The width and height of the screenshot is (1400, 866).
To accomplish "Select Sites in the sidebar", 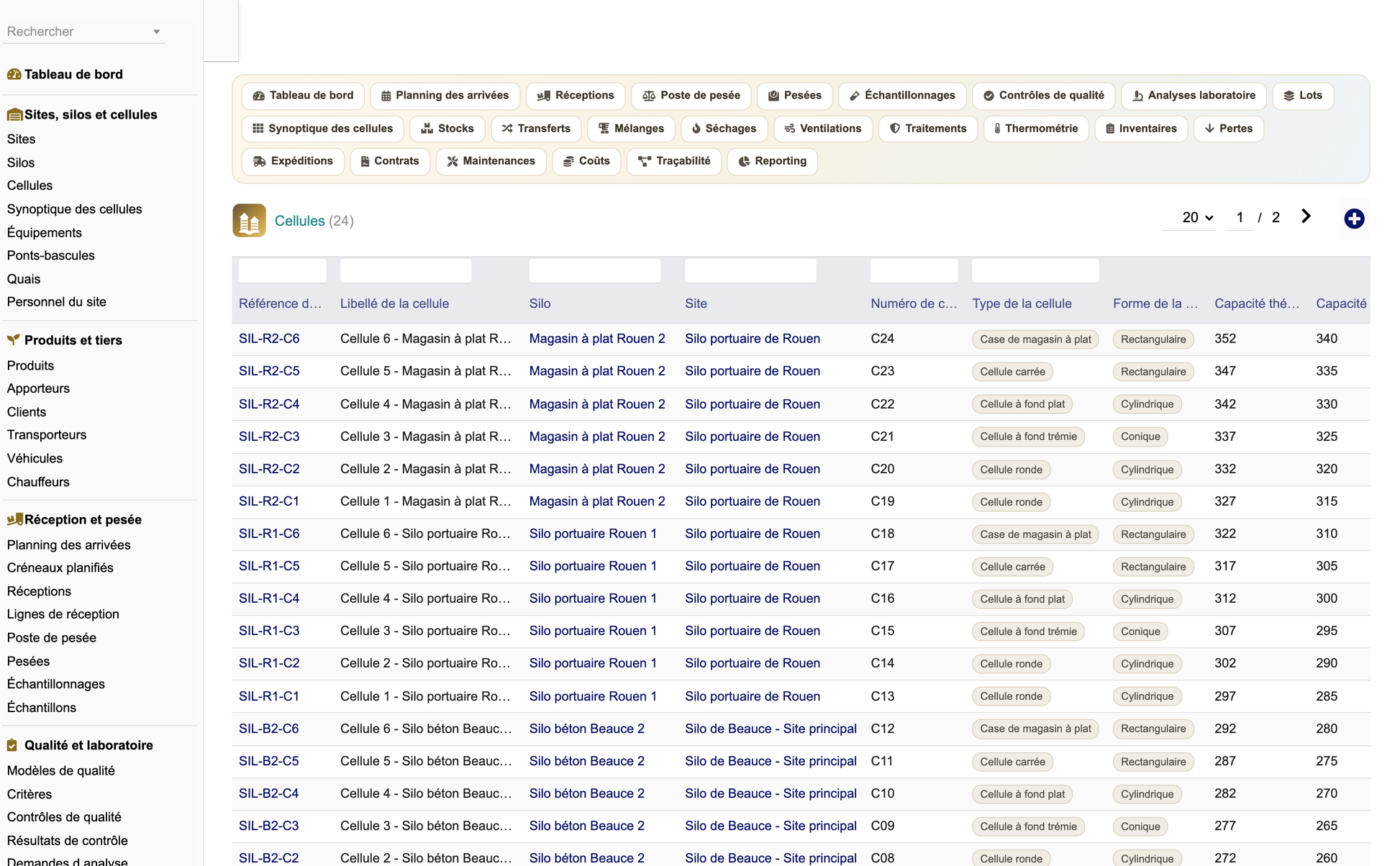I will pos(21,139).
